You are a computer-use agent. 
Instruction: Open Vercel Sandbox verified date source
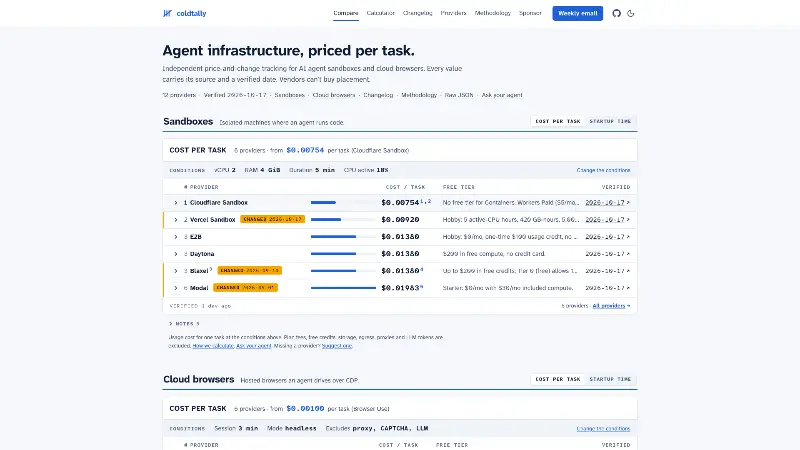[607, 219]
